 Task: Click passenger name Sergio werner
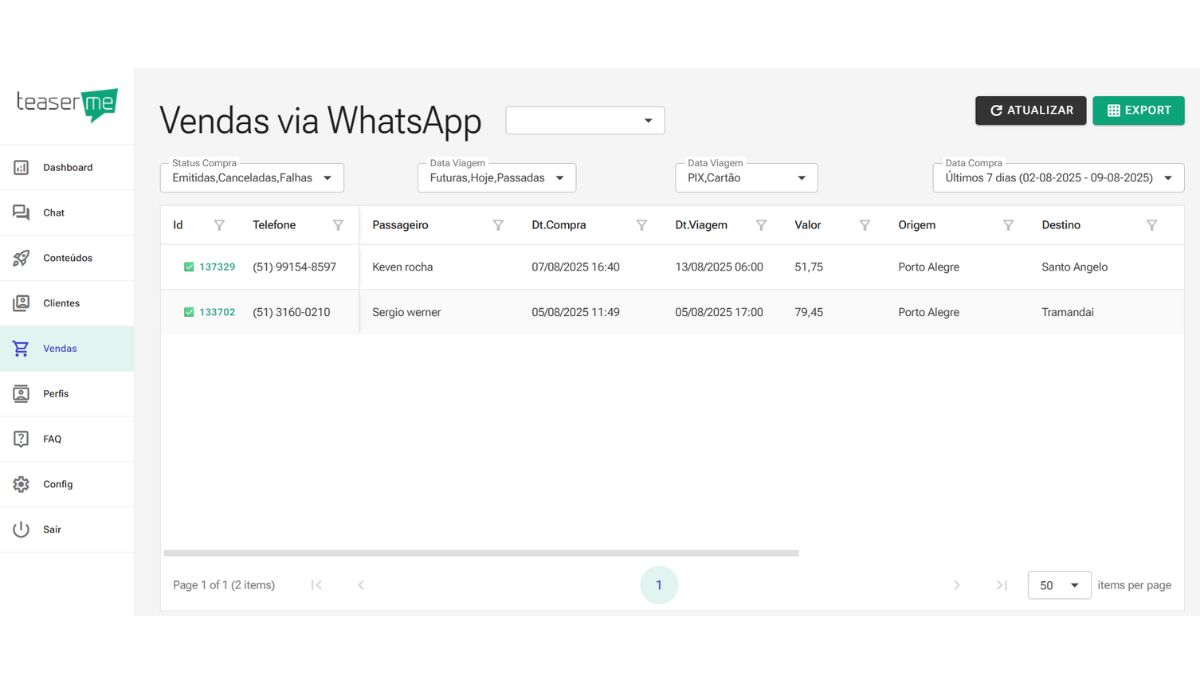406,312
